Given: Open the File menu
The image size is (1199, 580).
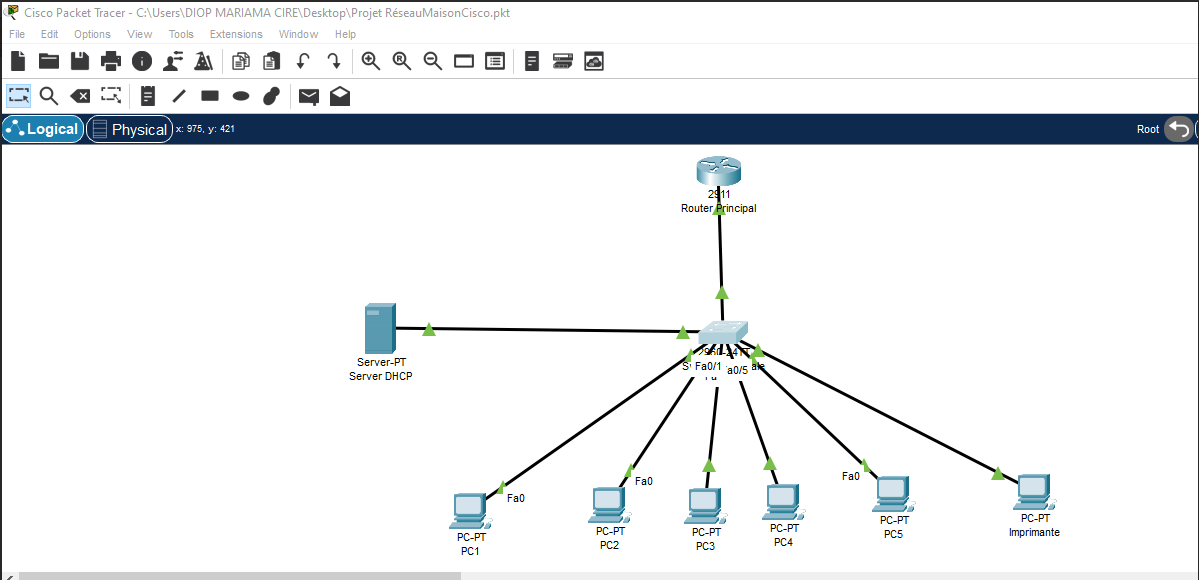Looking at the screenshot, I should point(17,34).
